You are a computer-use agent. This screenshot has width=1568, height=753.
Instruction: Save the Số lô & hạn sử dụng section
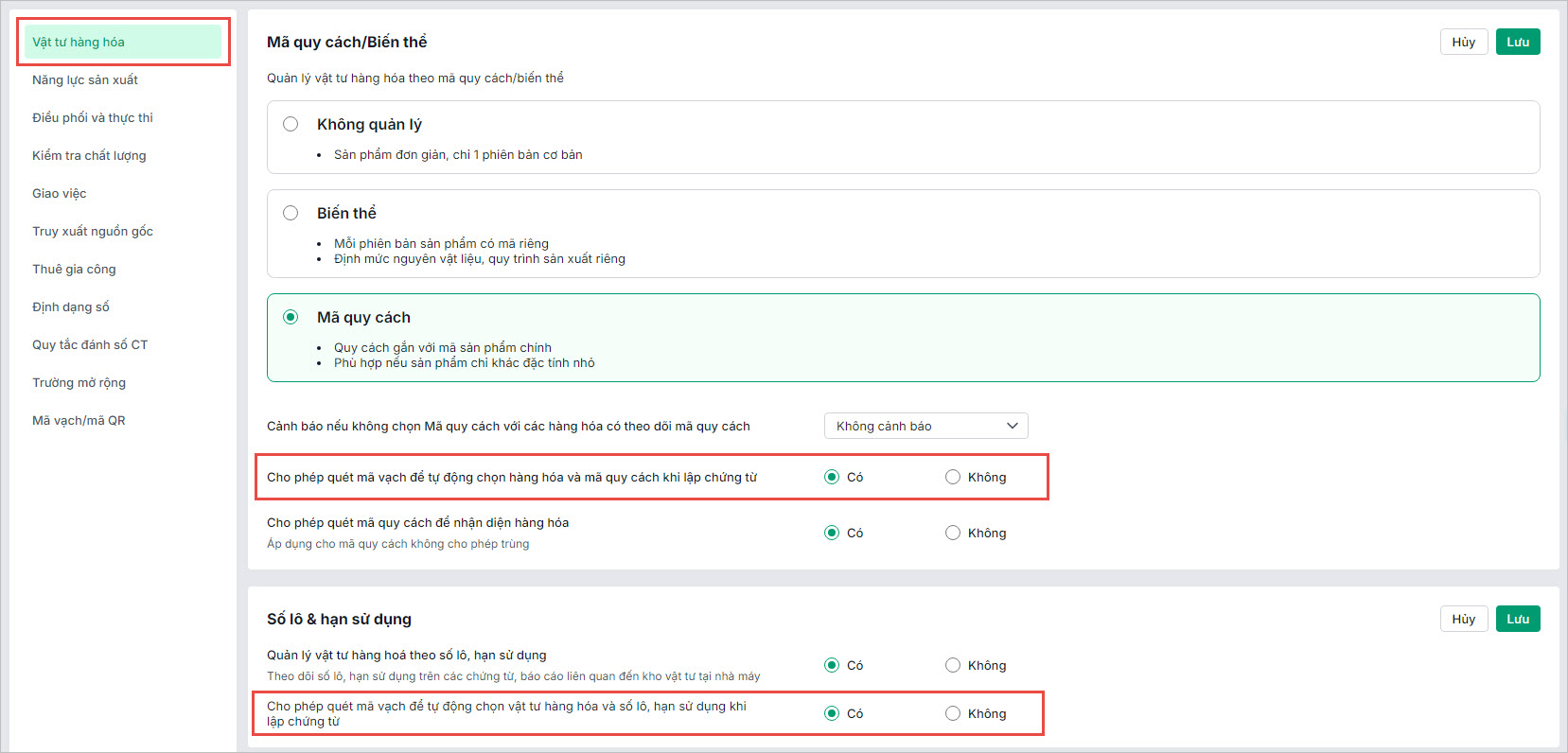point(1517,619)
